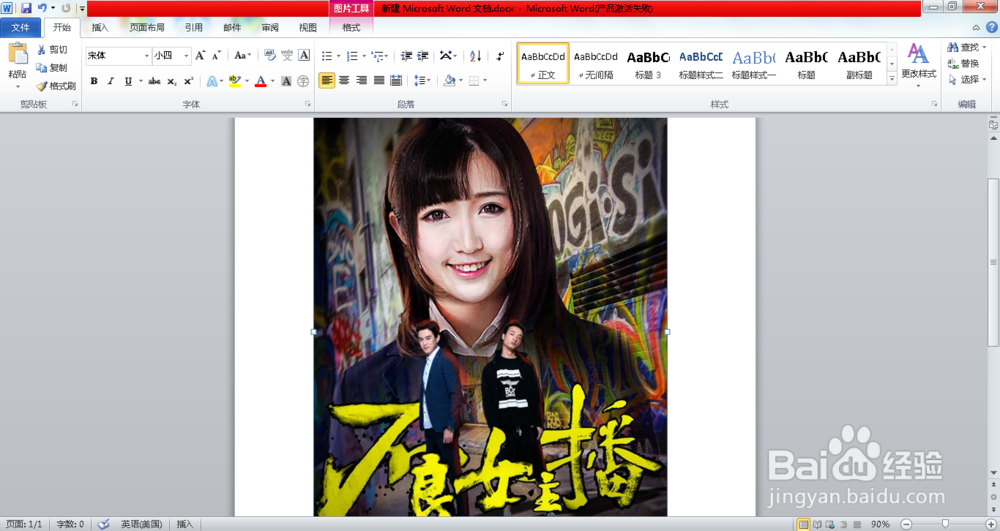
Task: Expand the Styles gallery More arrow
Action: pyautogui.click(x=892, y=78)
